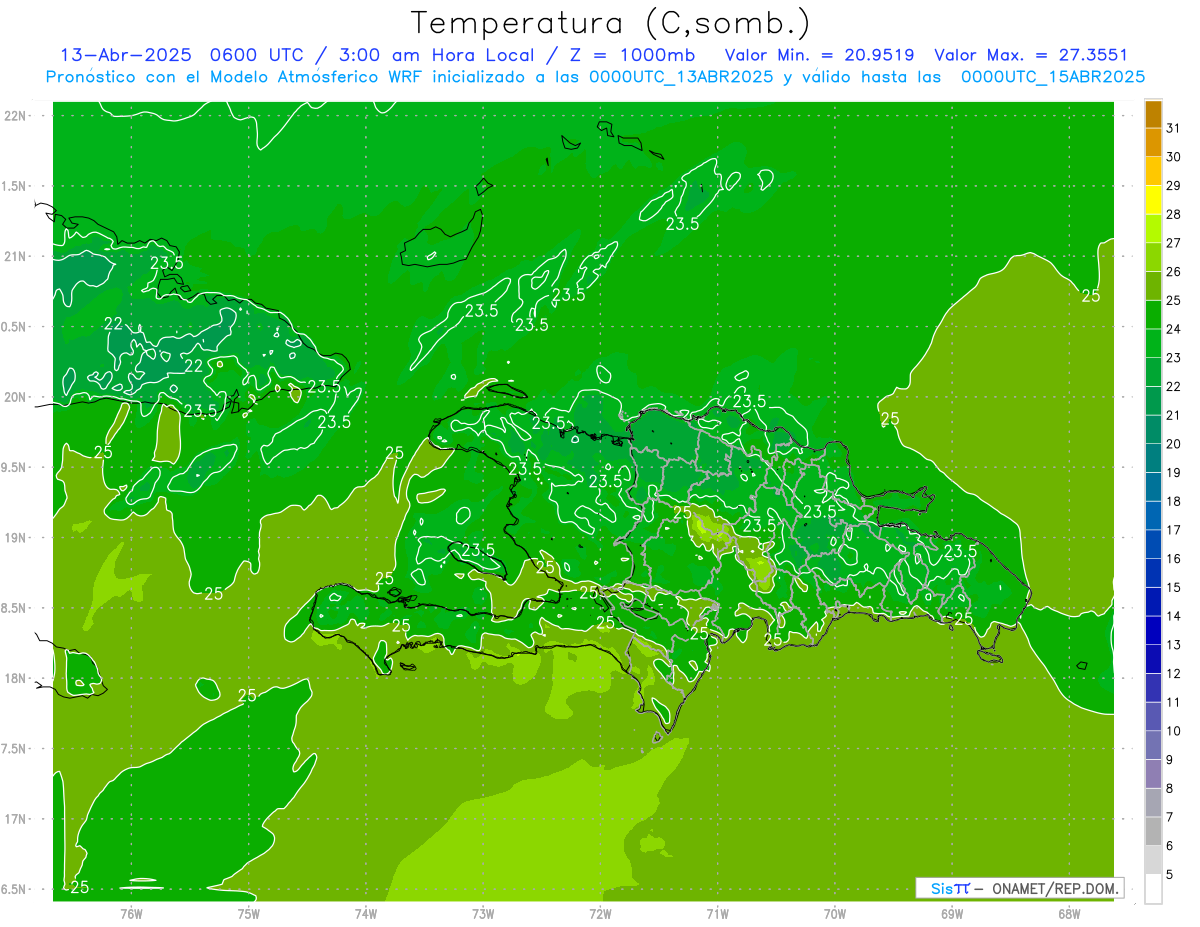Click longitude axis label "69W"
The image size is (1200, 927).
(952, 914)
